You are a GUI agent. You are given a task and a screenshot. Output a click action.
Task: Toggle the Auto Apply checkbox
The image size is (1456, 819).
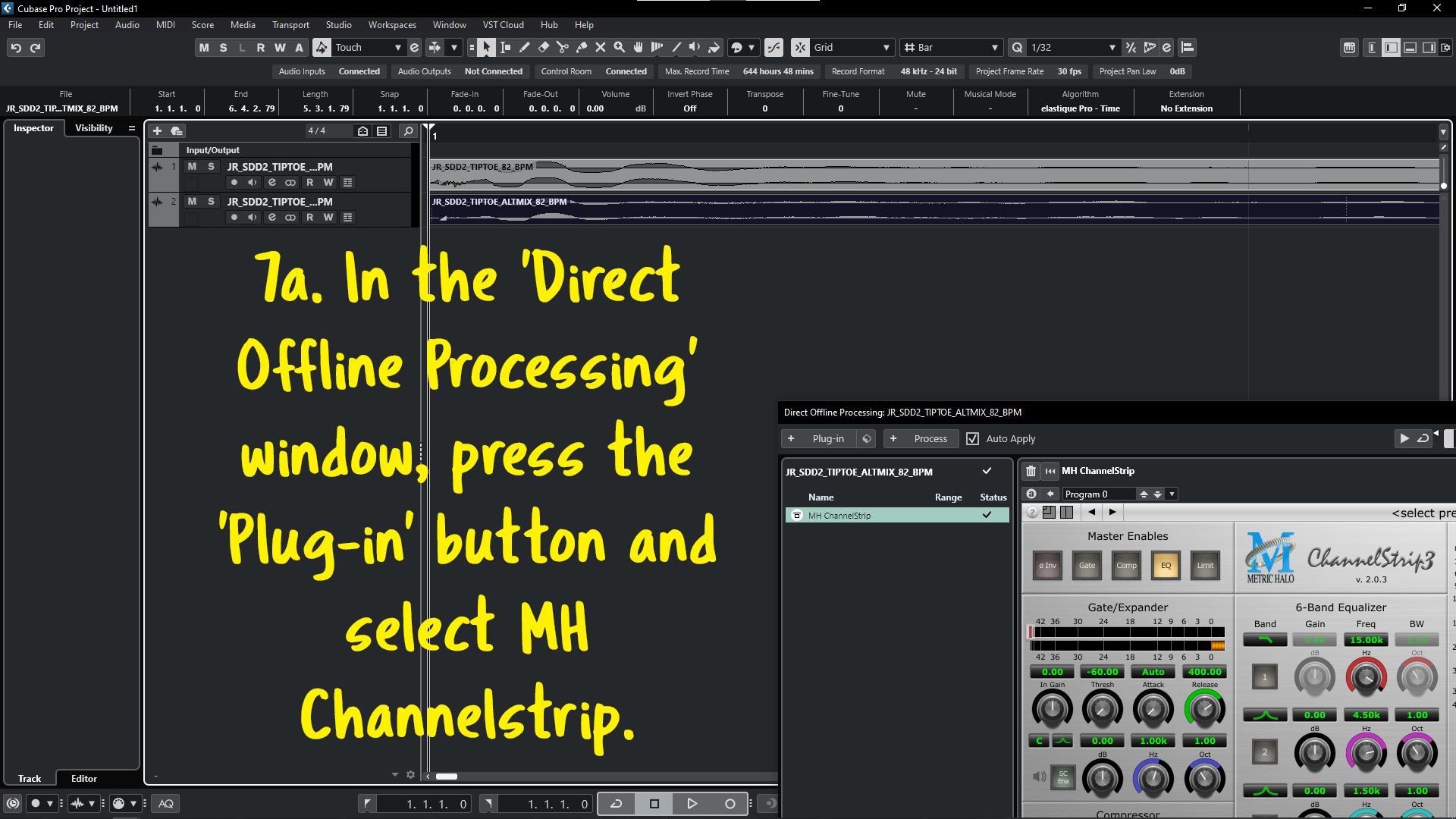click(x=972, y=438)
